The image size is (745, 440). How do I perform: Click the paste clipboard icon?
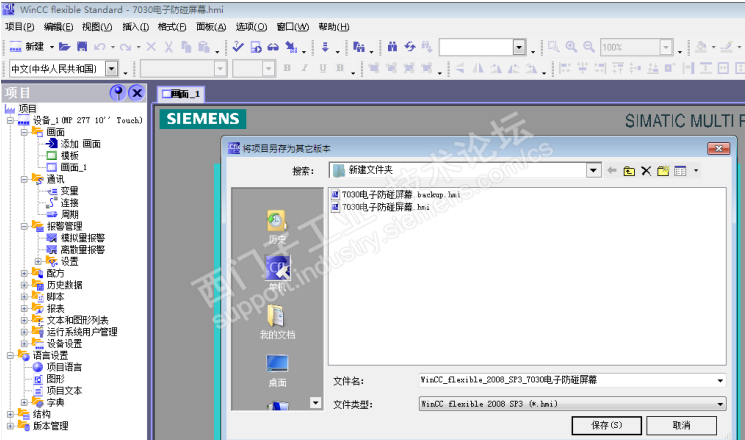pos(204,47)
